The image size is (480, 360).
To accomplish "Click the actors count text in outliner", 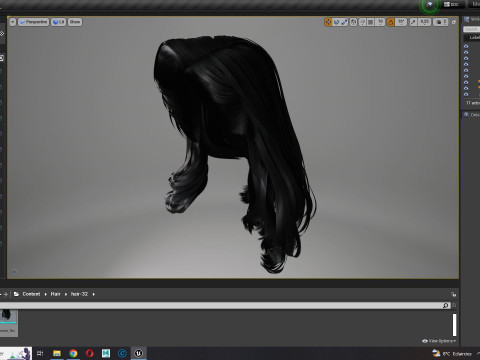I will click(473, 103).
